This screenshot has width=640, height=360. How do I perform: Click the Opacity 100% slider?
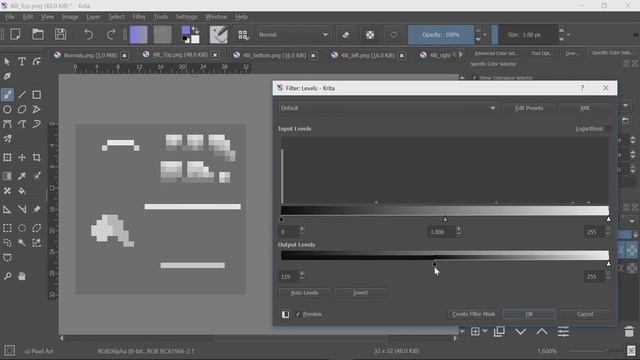pos(441,35)
